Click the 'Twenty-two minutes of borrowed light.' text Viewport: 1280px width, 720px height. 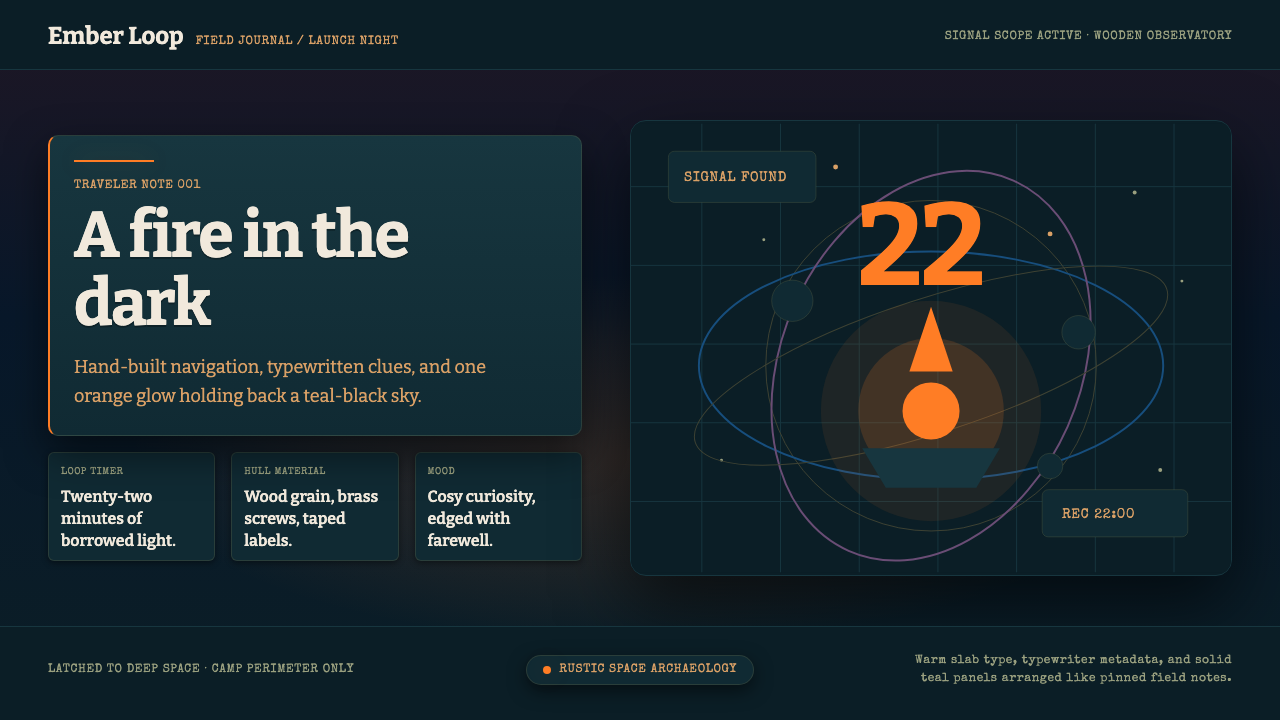pos(118,518)
